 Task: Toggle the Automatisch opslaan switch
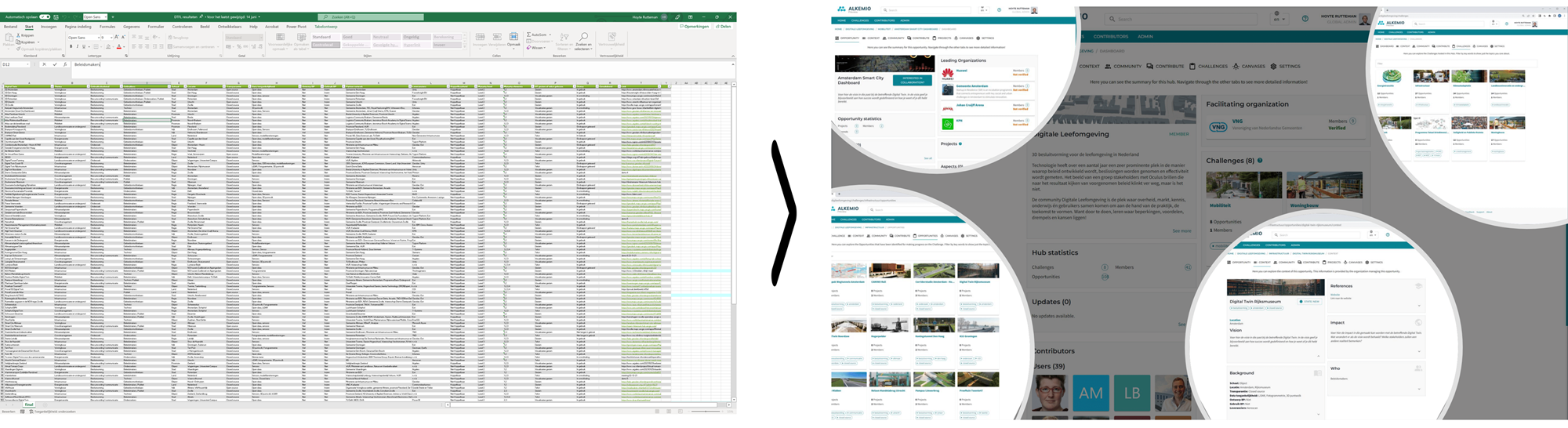pyautogui.click(x=45, y=16)
